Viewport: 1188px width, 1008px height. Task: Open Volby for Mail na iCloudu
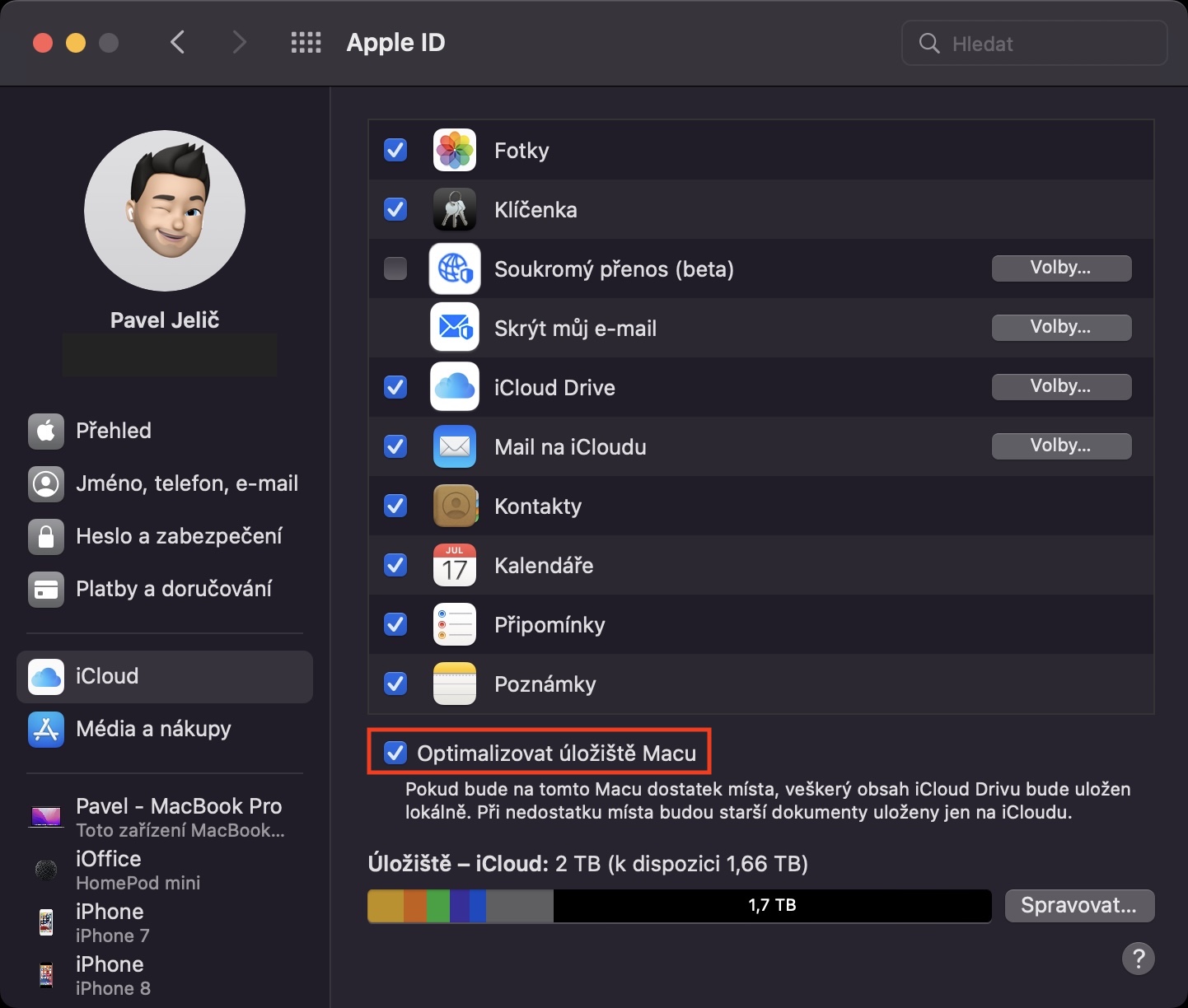click(x=1060, y=446)
